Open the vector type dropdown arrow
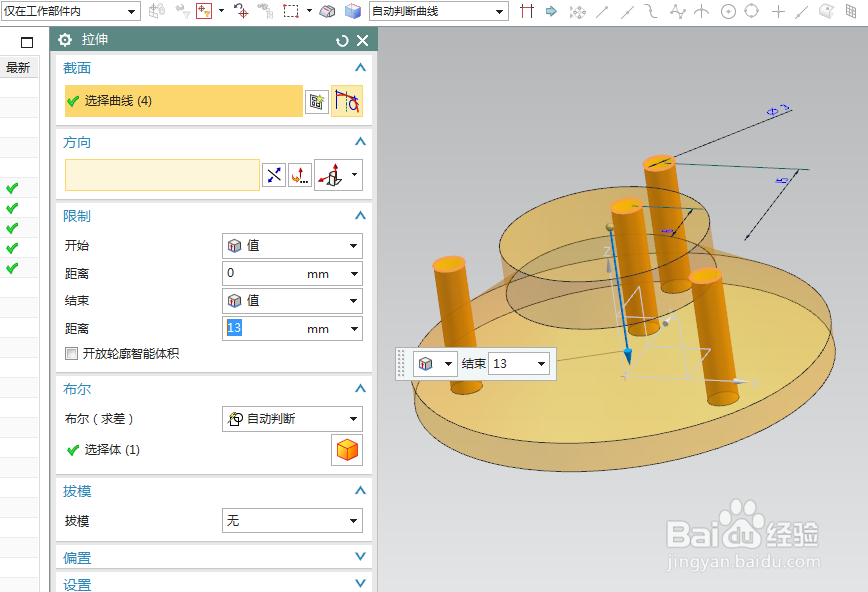The height and width of the screenshot is (592, 868). coord(354,175)
